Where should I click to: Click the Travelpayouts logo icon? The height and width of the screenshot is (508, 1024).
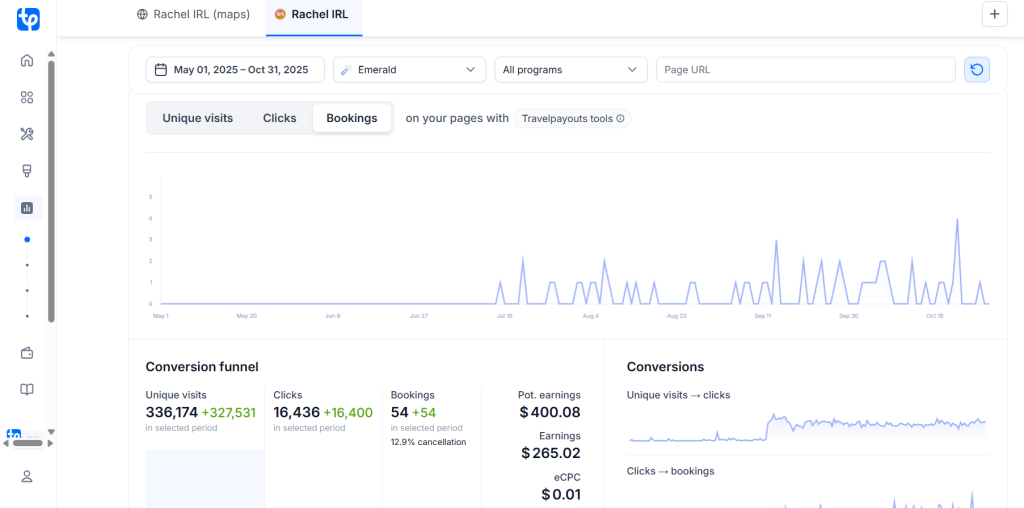(28, 19)
